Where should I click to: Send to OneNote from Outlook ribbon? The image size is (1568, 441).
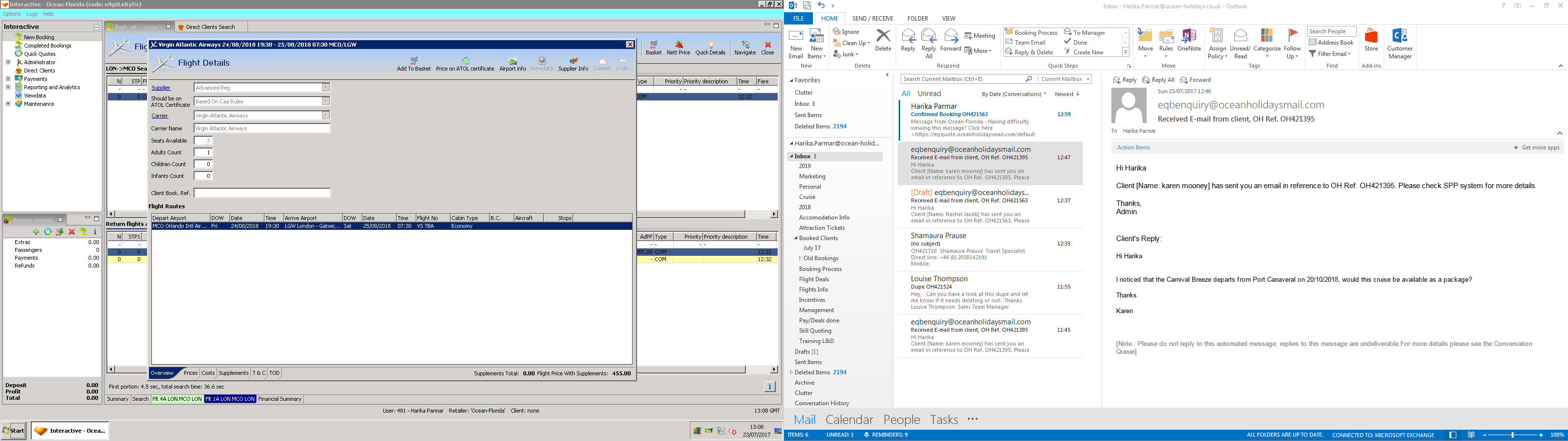[1189, 40]
